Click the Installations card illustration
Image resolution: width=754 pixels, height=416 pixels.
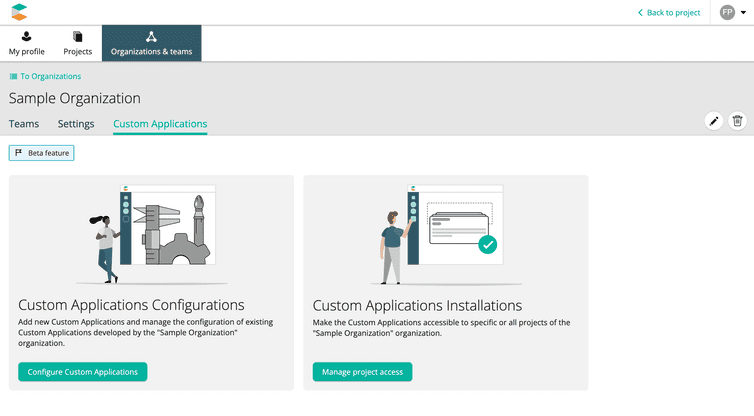(x=445, y=234)
